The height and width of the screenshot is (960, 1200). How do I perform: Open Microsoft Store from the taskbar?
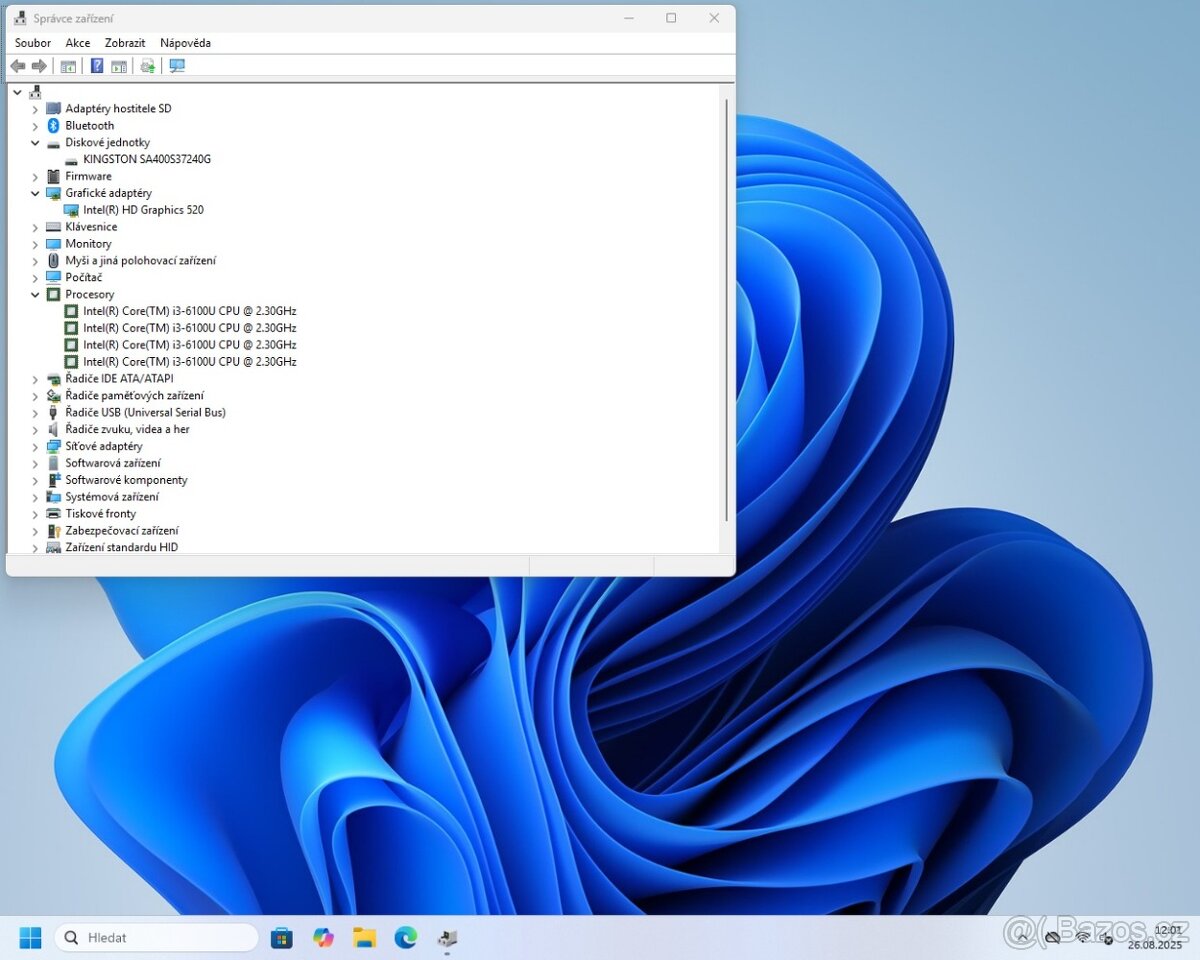pos(282,937)
